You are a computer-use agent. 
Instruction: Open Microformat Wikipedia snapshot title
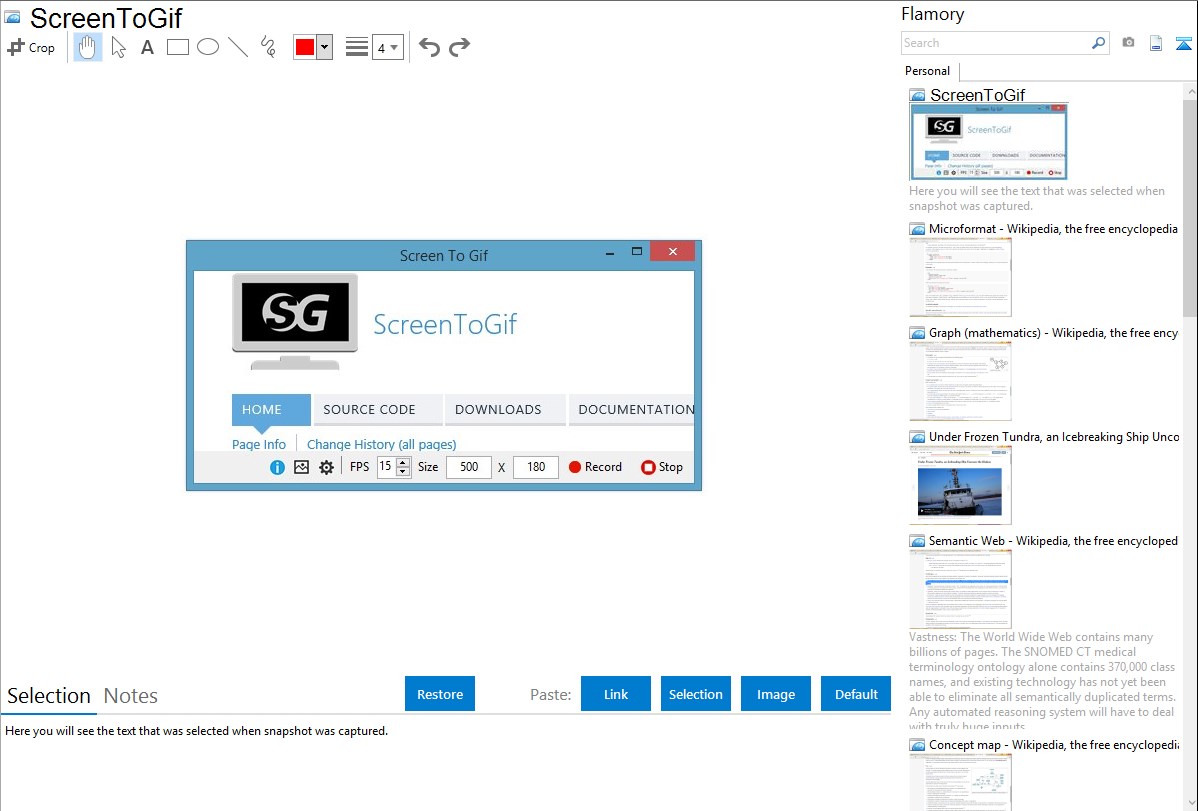[x=1053, y=229]
